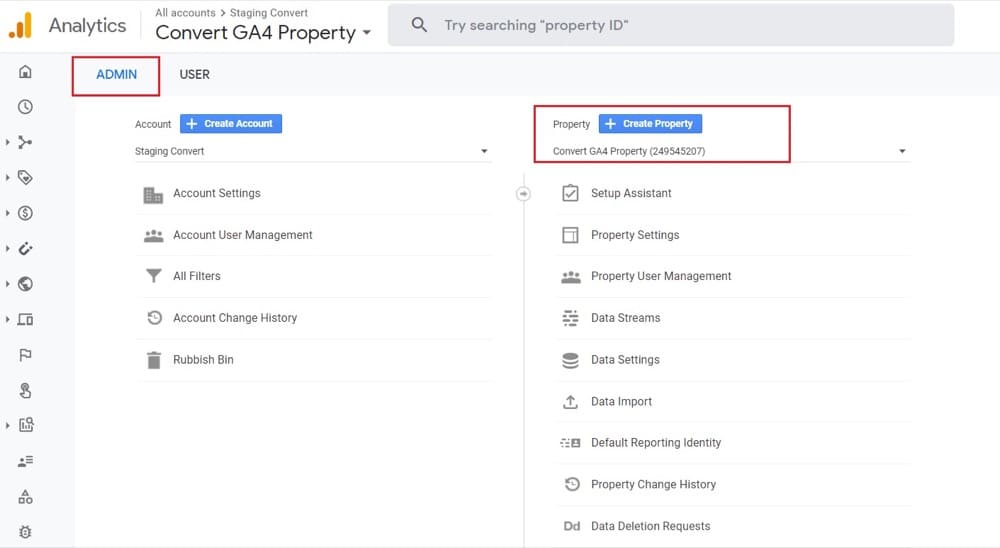
Task: Click the All Filters funnel icon
Action: [x=154, y=276]
